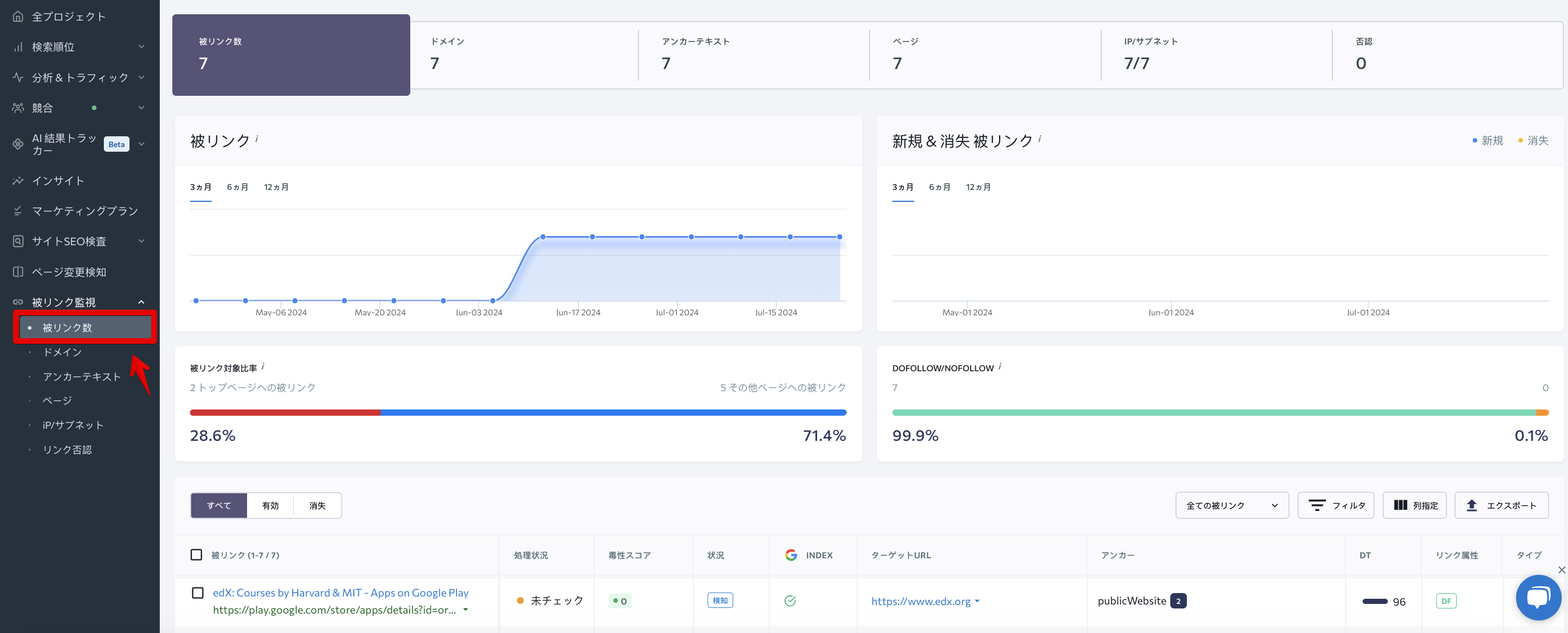Screen dimensions: 1568x633
Task: Click the AI結果トラッカー sidebar icon
Action: (x=18, y=144)
